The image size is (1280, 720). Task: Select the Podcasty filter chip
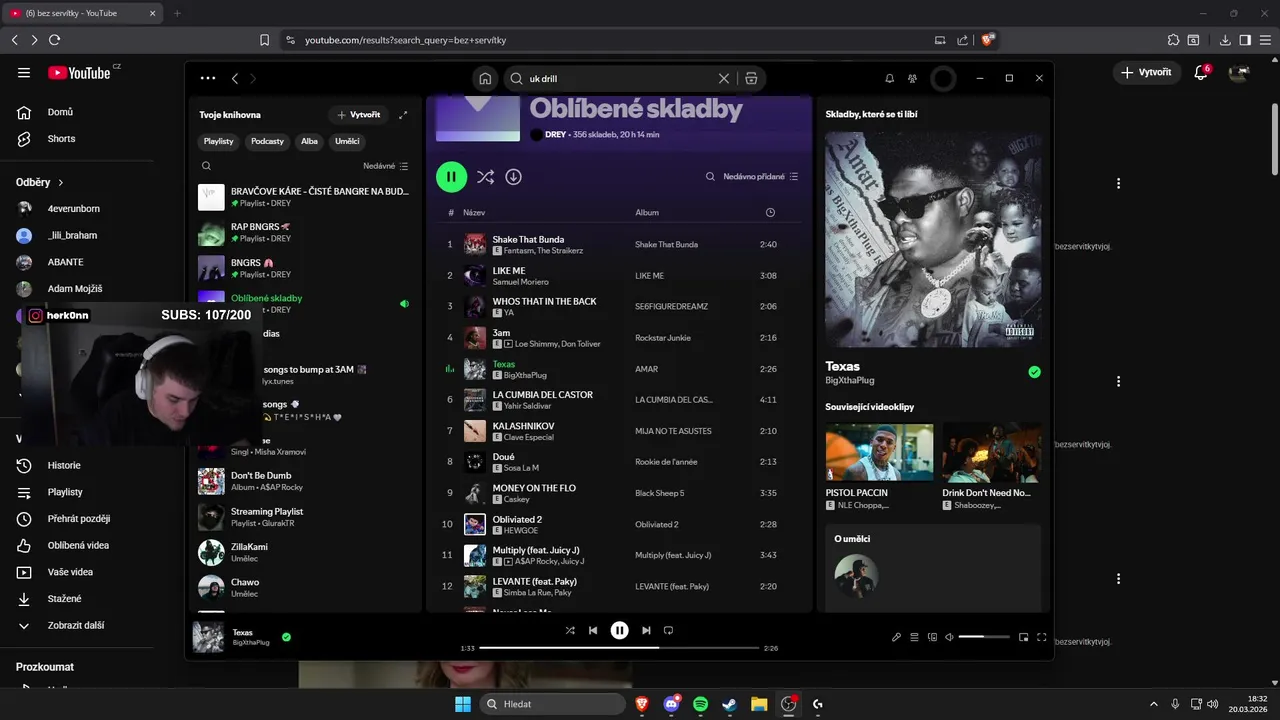[x=267, y=141]
